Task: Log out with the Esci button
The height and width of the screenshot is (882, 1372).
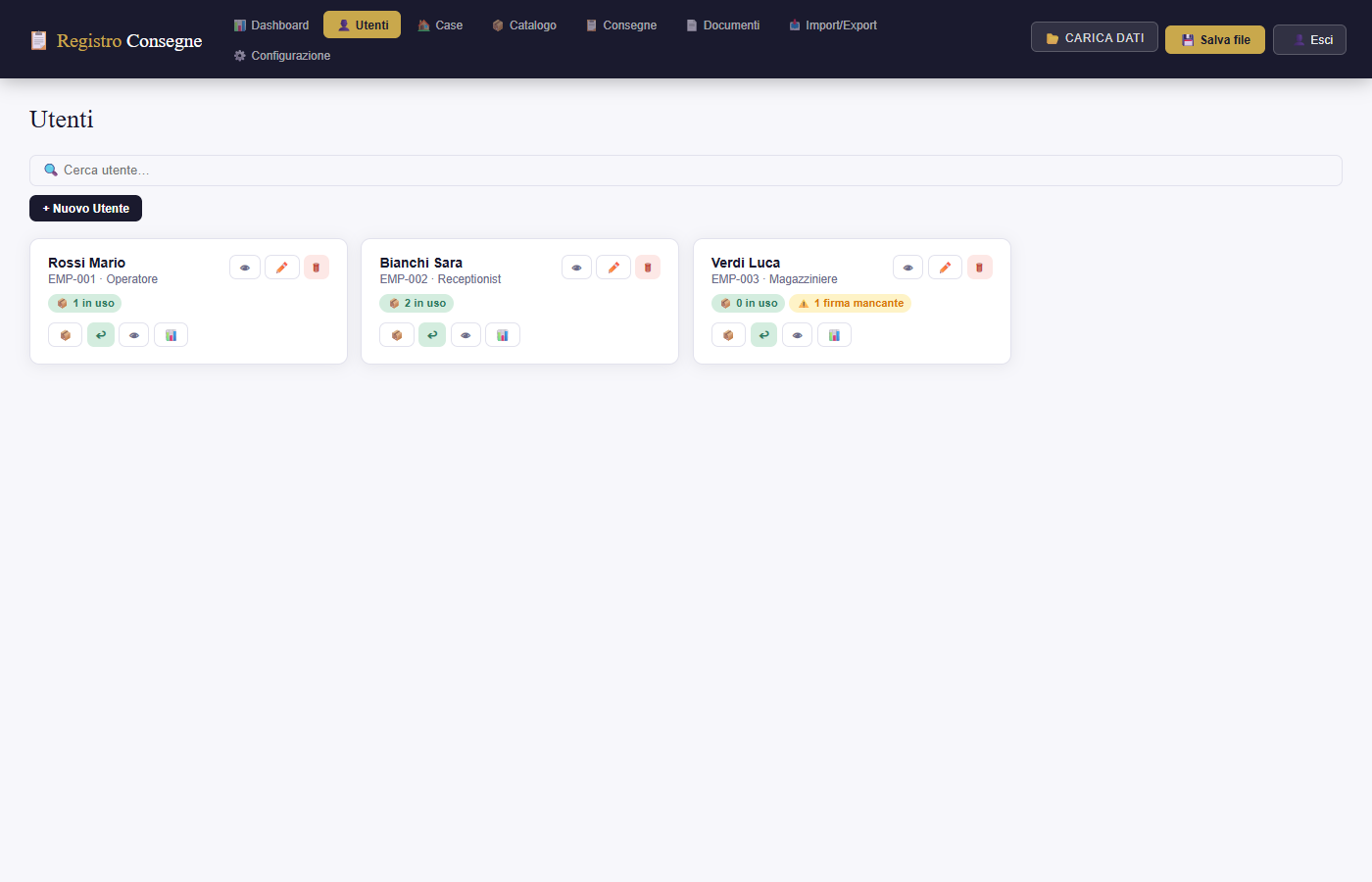Action: (1309, 40)
